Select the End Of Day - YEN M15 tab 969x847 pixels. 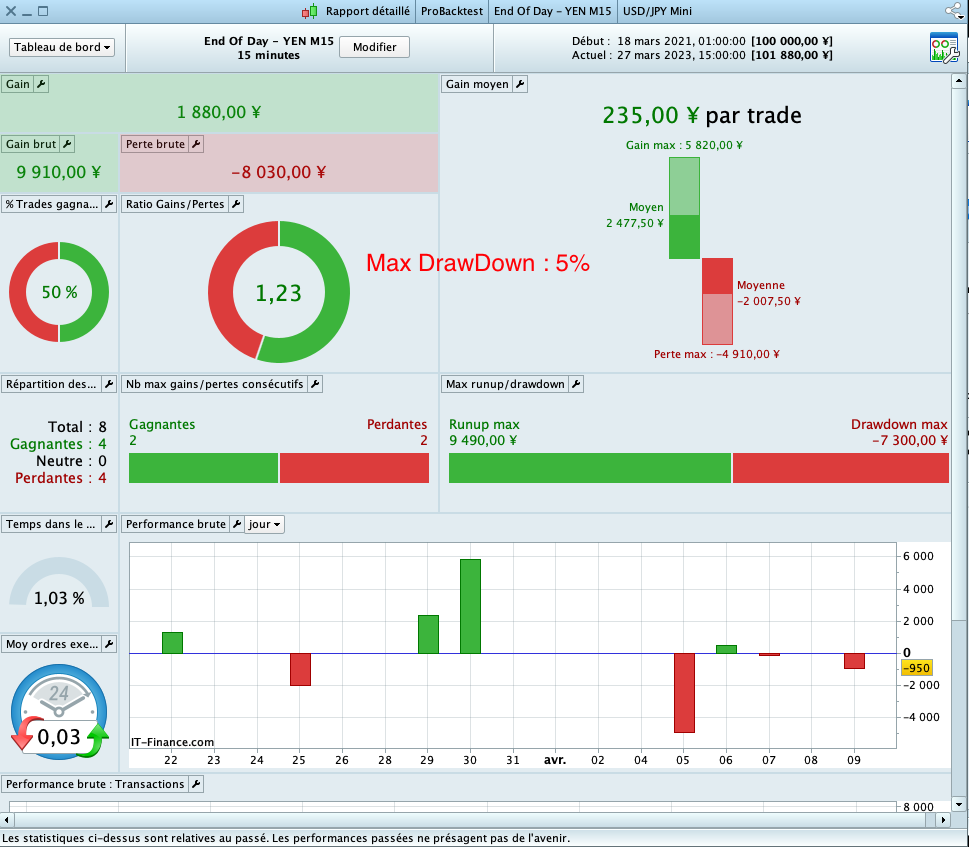click(x=552, y=11)
